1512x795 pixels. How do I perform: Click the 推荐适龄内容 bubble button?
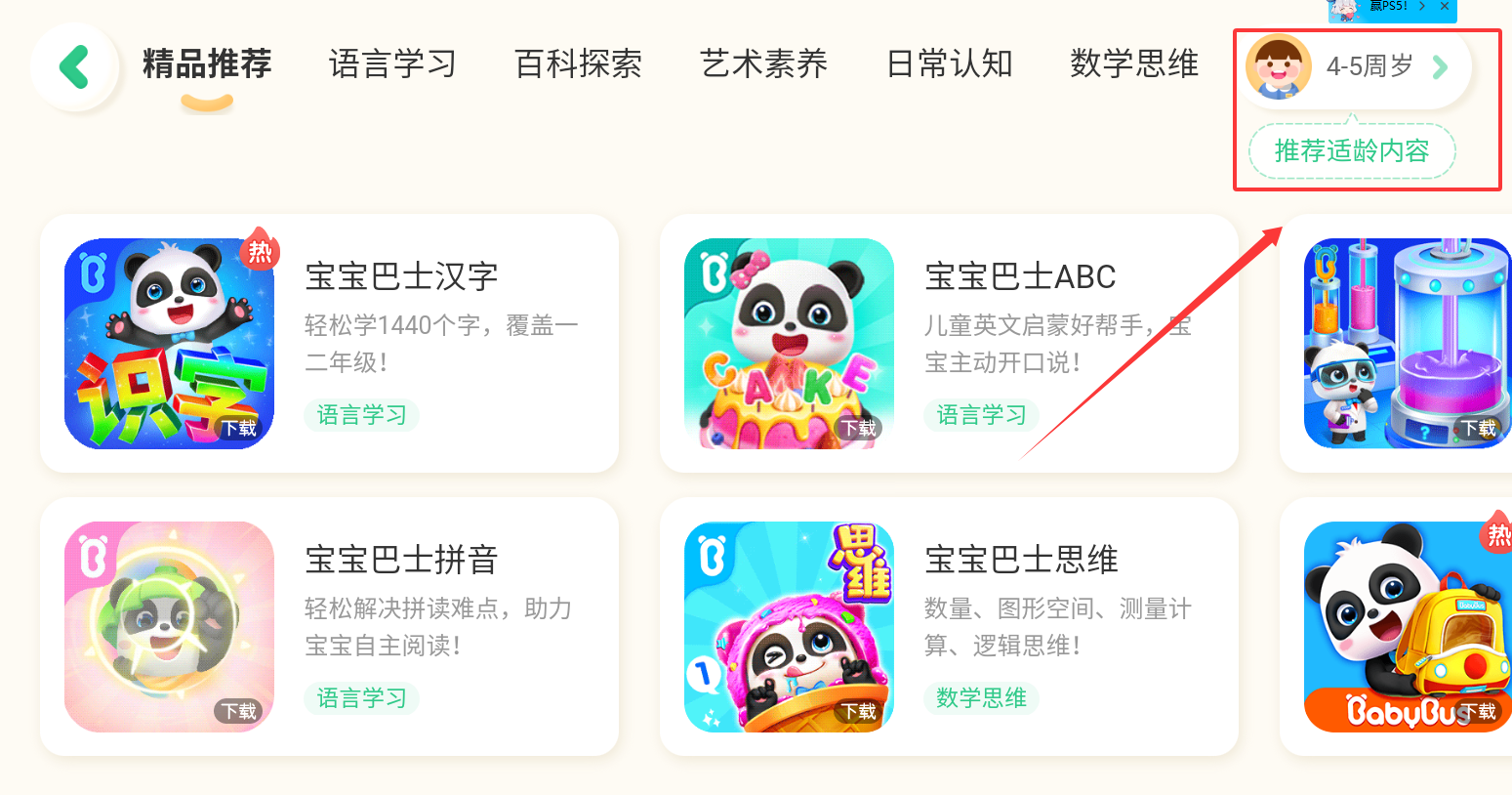(1352, 151)
